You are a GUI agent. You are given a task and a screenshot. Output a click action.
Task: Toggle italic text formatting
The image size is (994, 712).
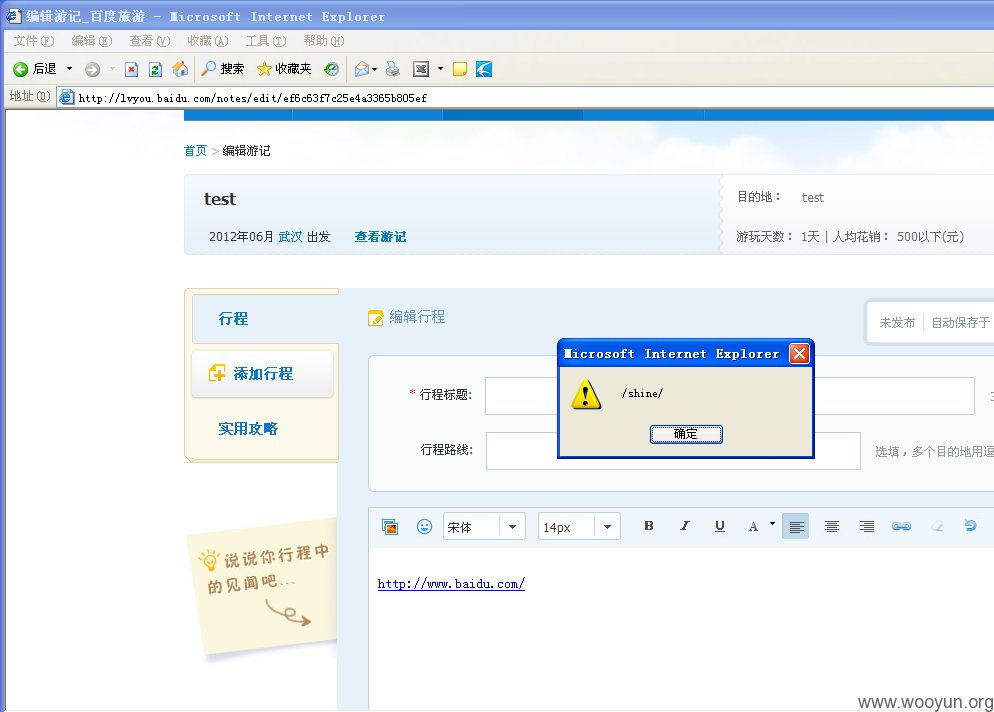tap(684, 526)
